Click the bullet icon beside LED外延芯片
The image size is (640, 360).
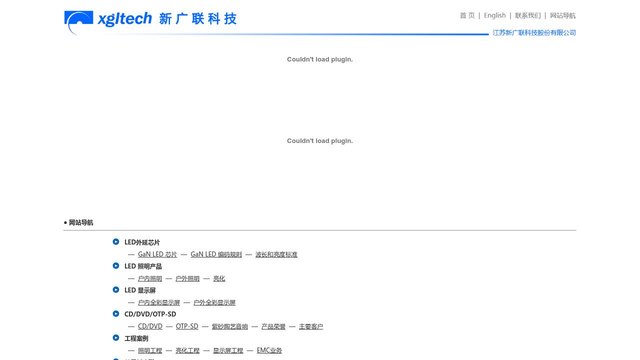116,242
